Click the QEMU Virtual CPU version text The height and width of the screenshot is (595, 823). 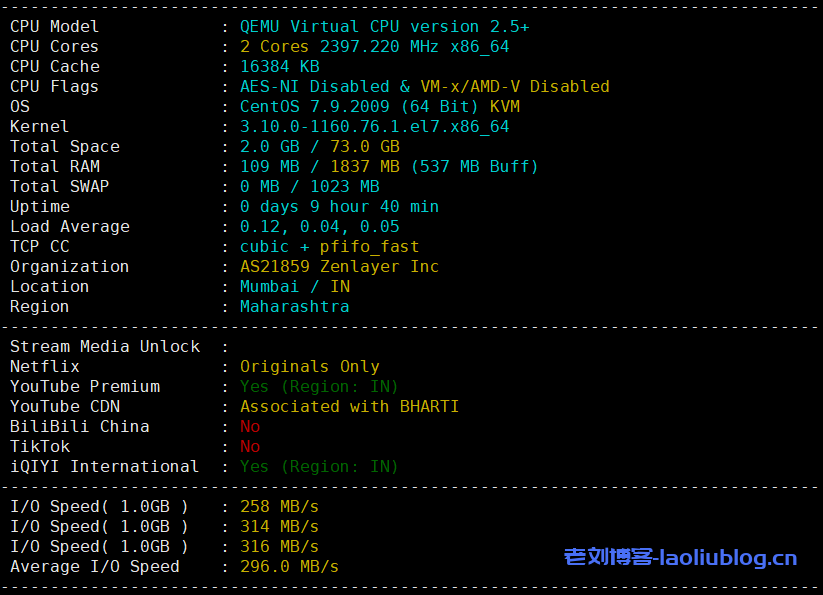click(384, 27)
